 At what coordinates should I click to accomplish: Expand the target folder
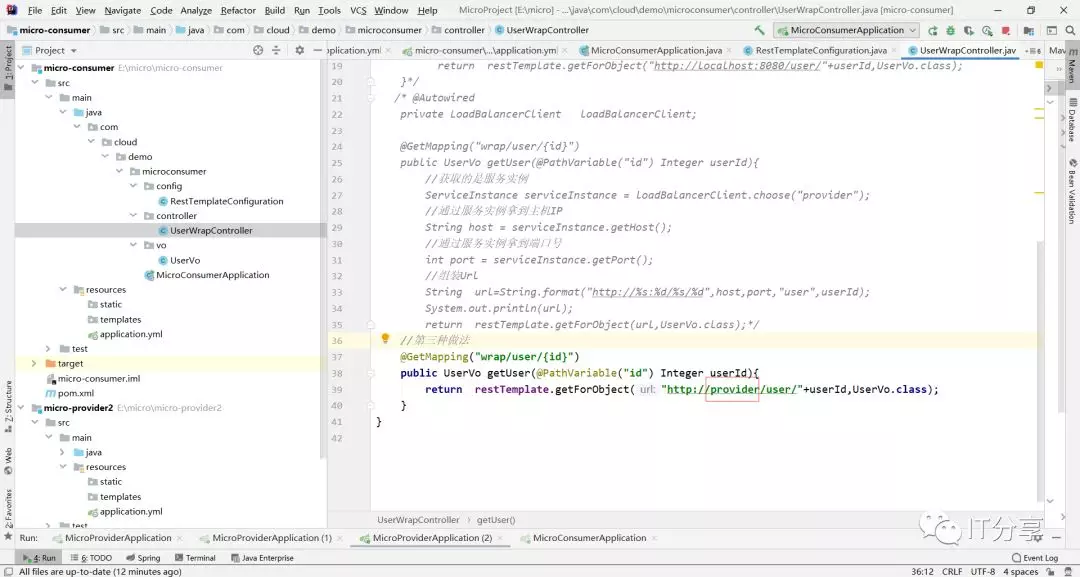[x=34, y=364]
